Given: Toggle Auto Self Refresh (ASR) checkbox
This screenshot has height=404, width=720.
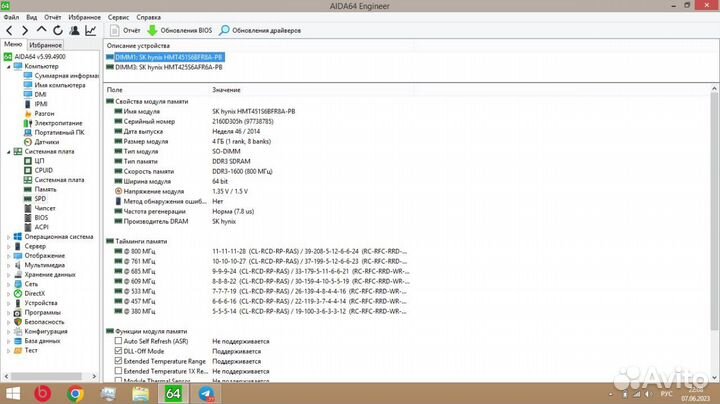Looking at the screenshot, I should coord(118,341).
